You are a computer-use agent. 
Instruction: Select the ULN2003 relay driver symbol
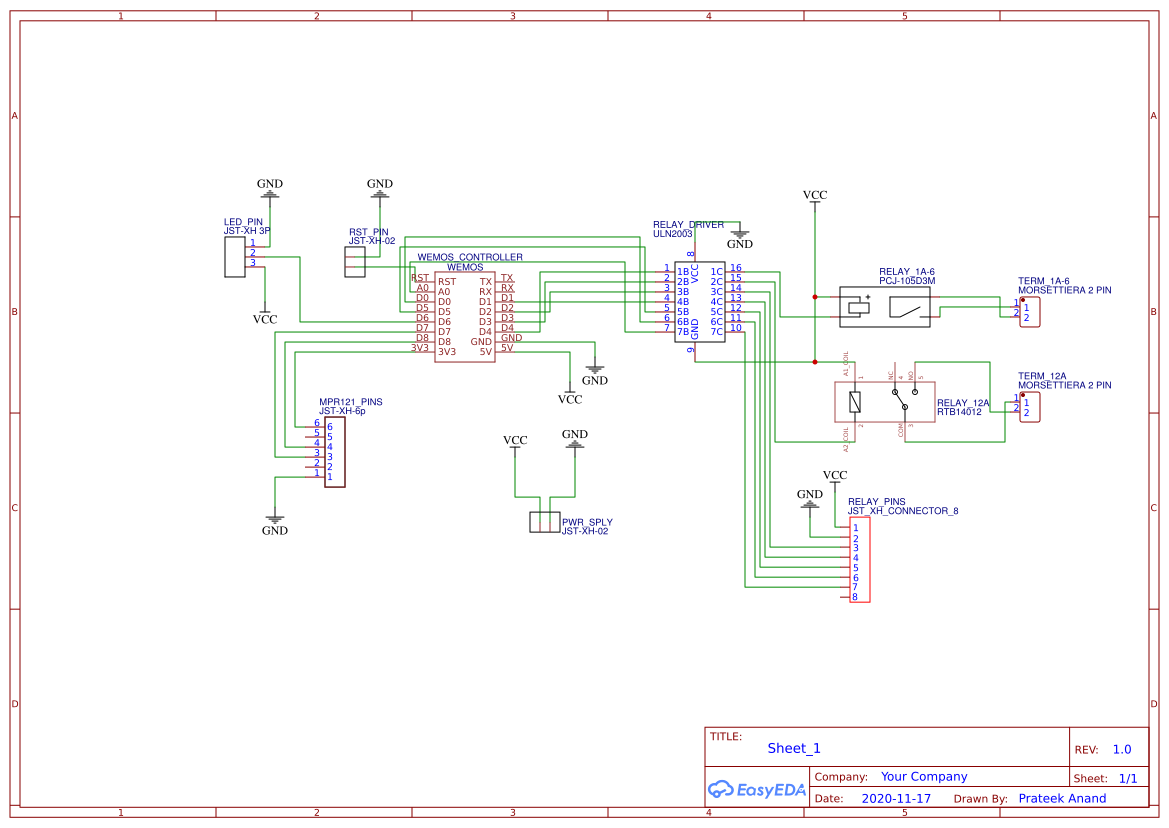pos(700,300)
